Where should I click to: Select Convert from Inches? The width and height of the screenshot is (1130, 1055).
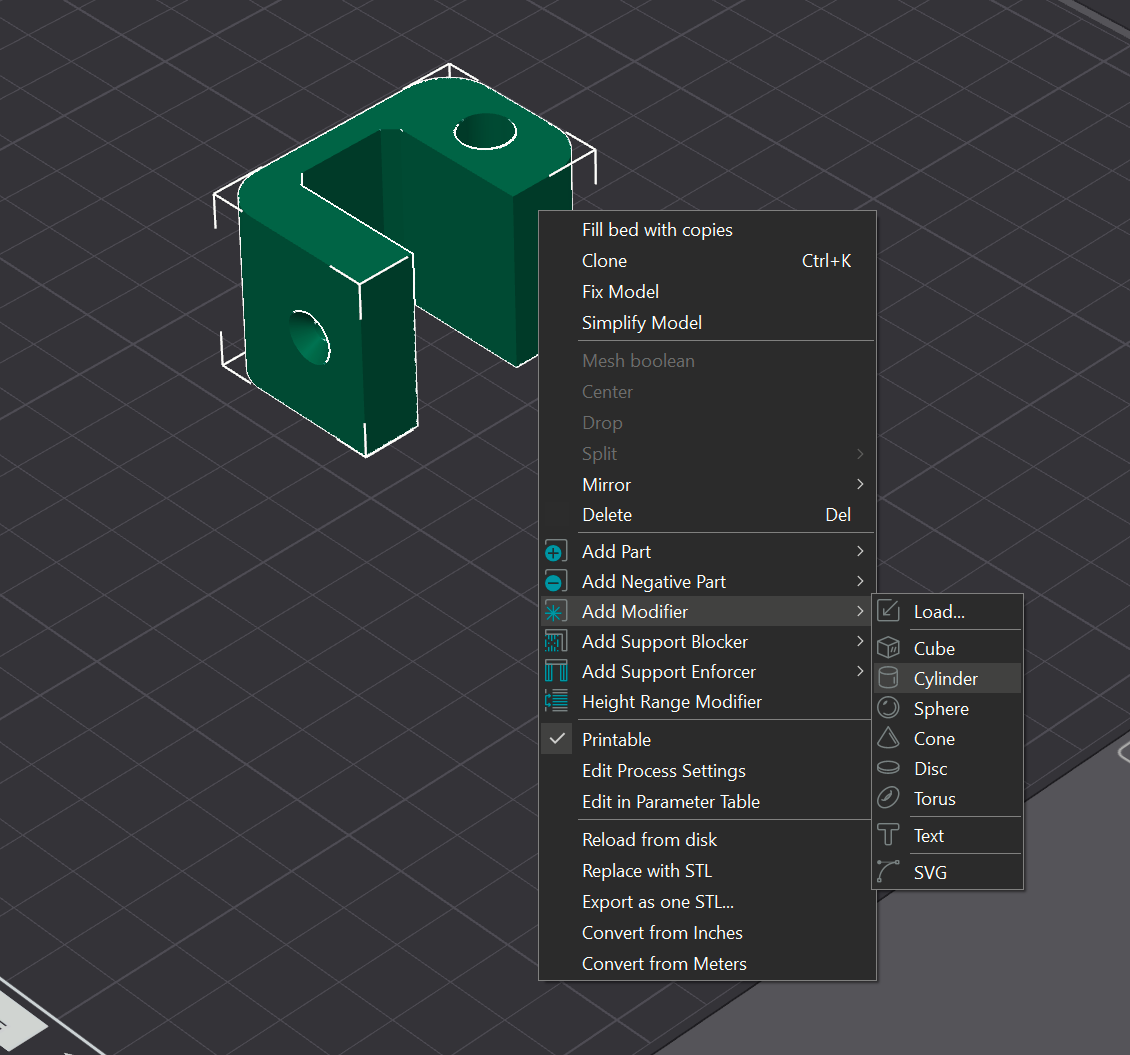(708, 933)
